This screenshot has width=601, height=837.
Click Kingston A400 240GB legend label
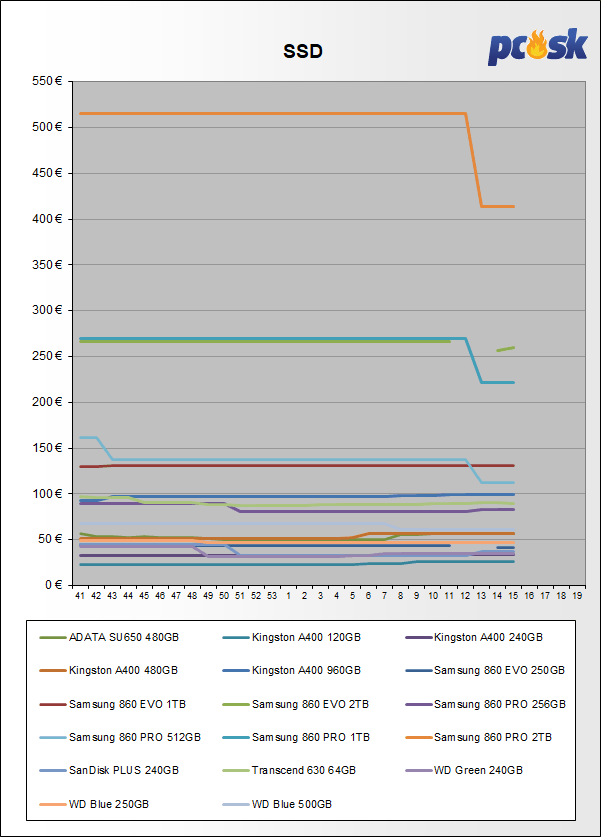tap(488, 637)
